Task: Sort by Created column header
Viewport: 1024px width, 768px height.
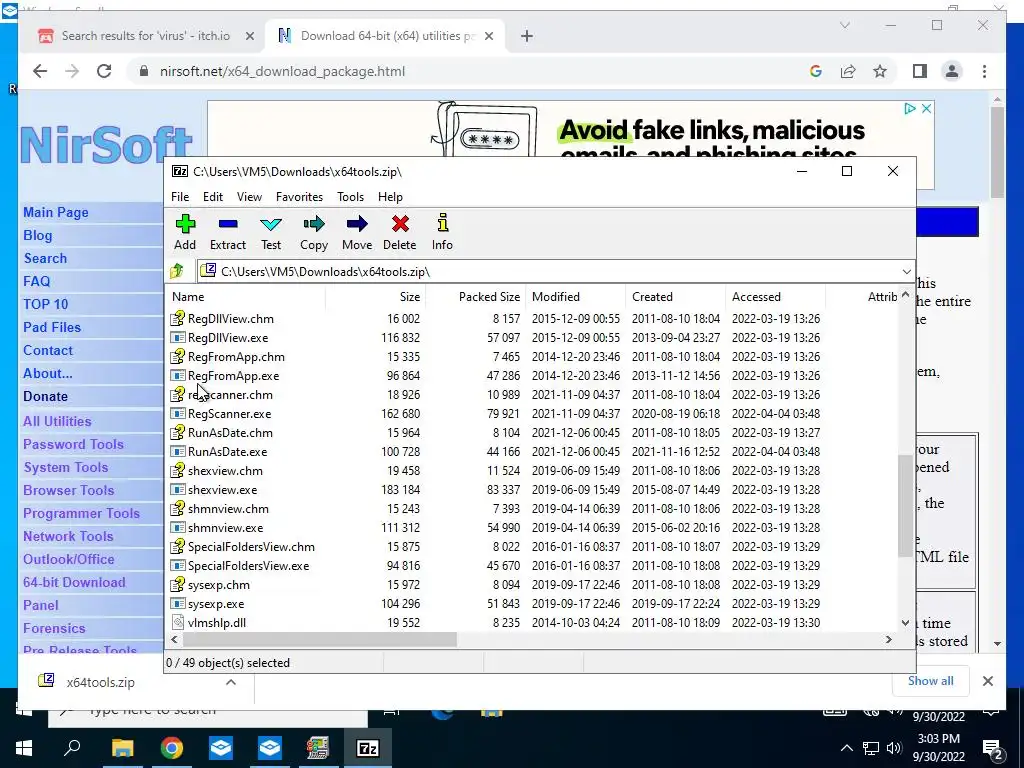Action: coord(675,296)
